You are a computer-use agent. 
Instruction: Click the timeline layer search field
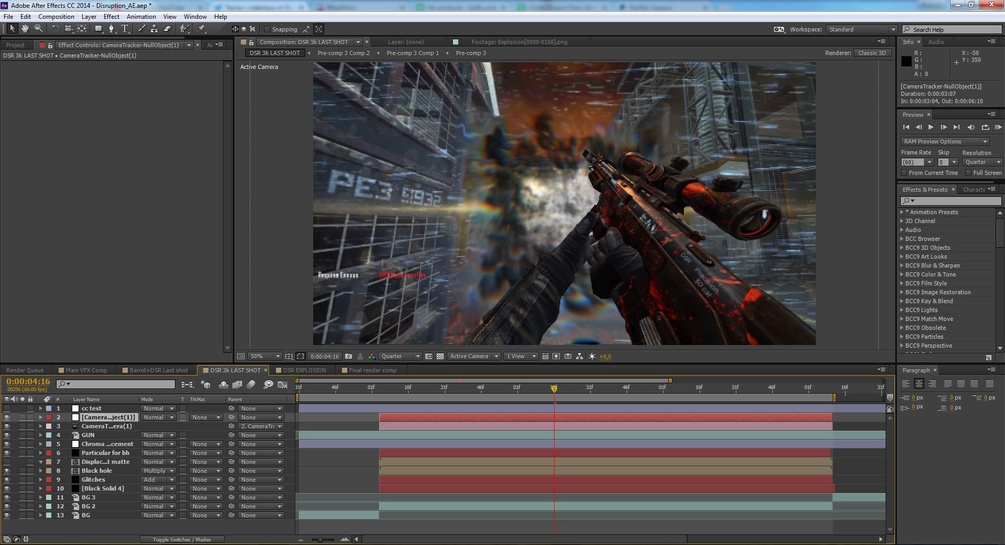coord(115,384)
